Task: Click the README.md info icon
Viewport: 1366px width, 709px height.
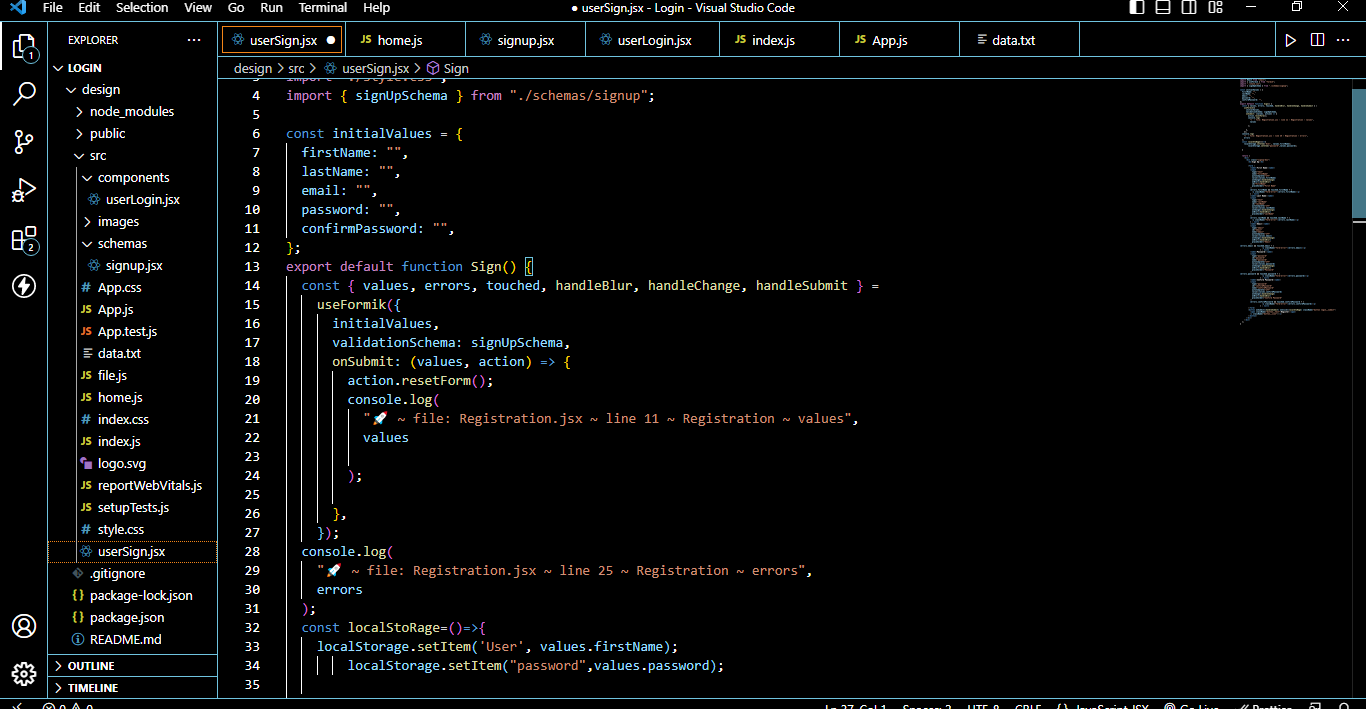Action: tap(79, 639)
